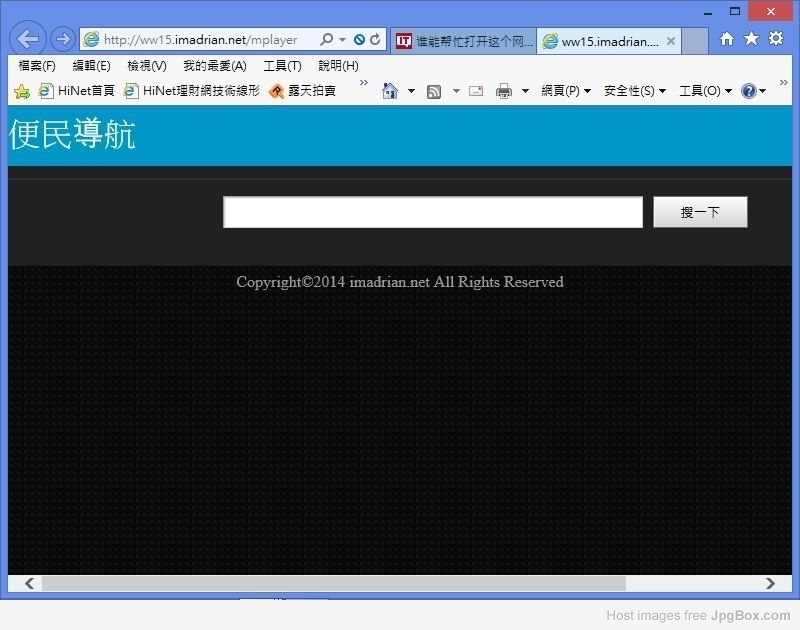Open the HiNet首頁 favorites link

coord(77,91)
